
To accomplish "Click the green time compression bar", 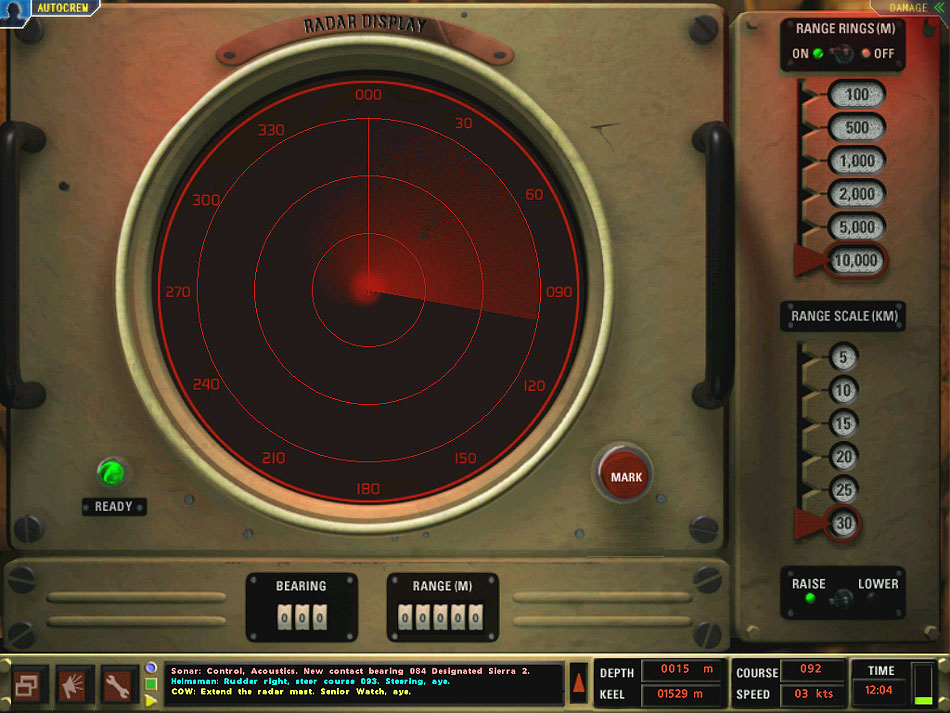I will pos(923,700).
